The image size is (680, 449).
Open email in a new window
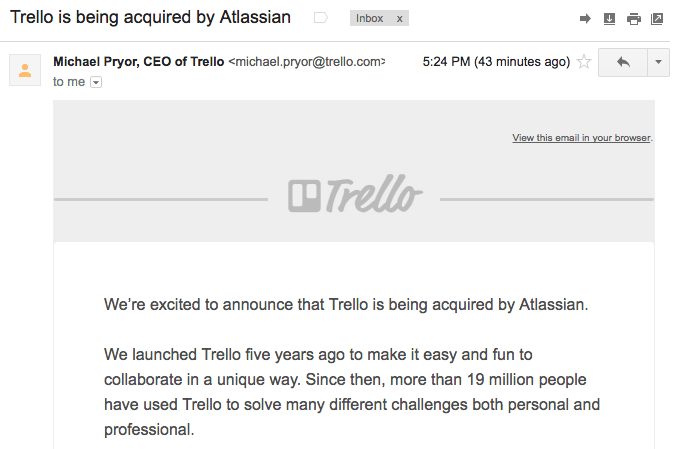pos(657,19)
